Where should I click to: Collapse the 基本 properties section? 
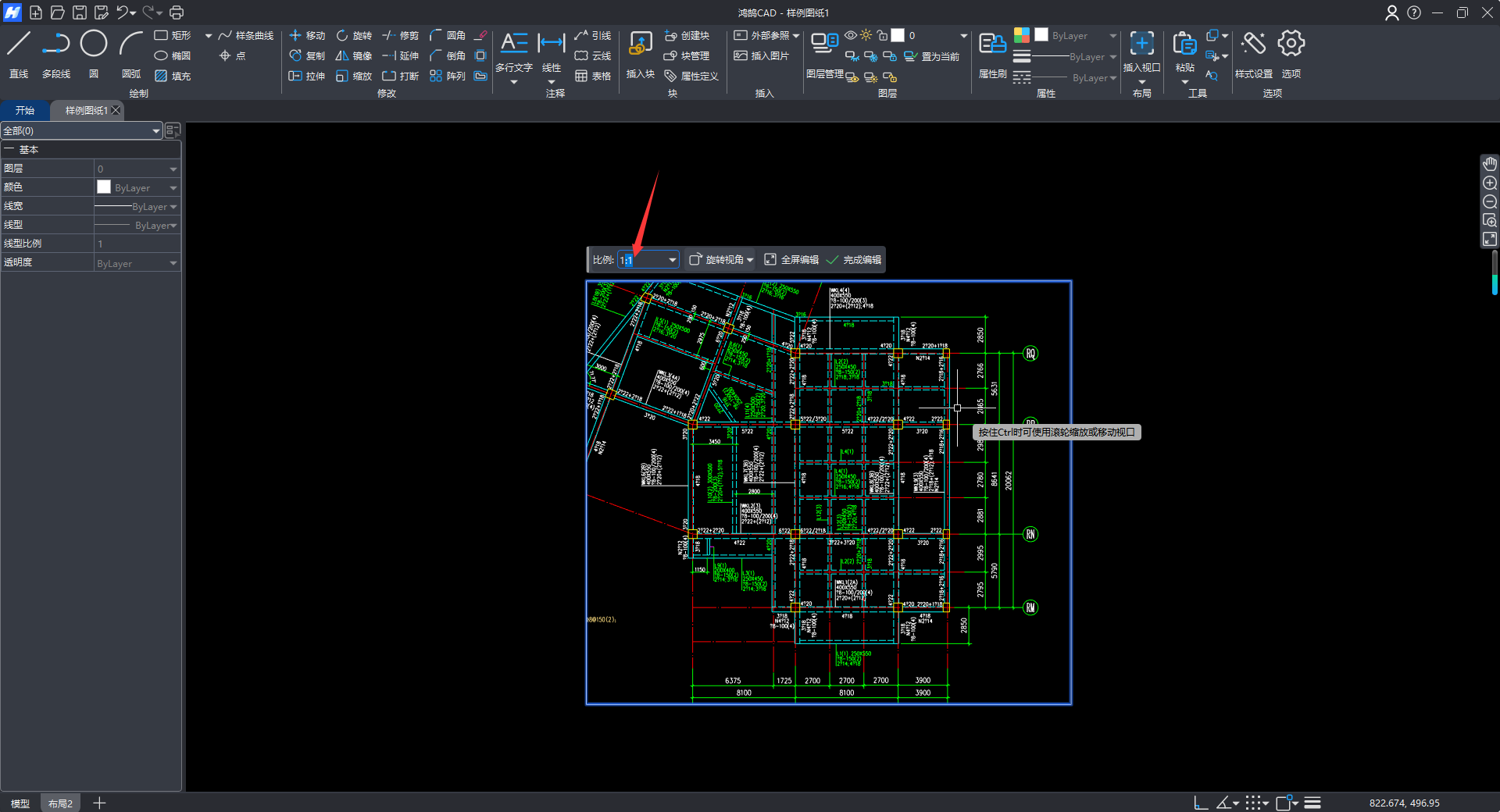coord(9,149)
